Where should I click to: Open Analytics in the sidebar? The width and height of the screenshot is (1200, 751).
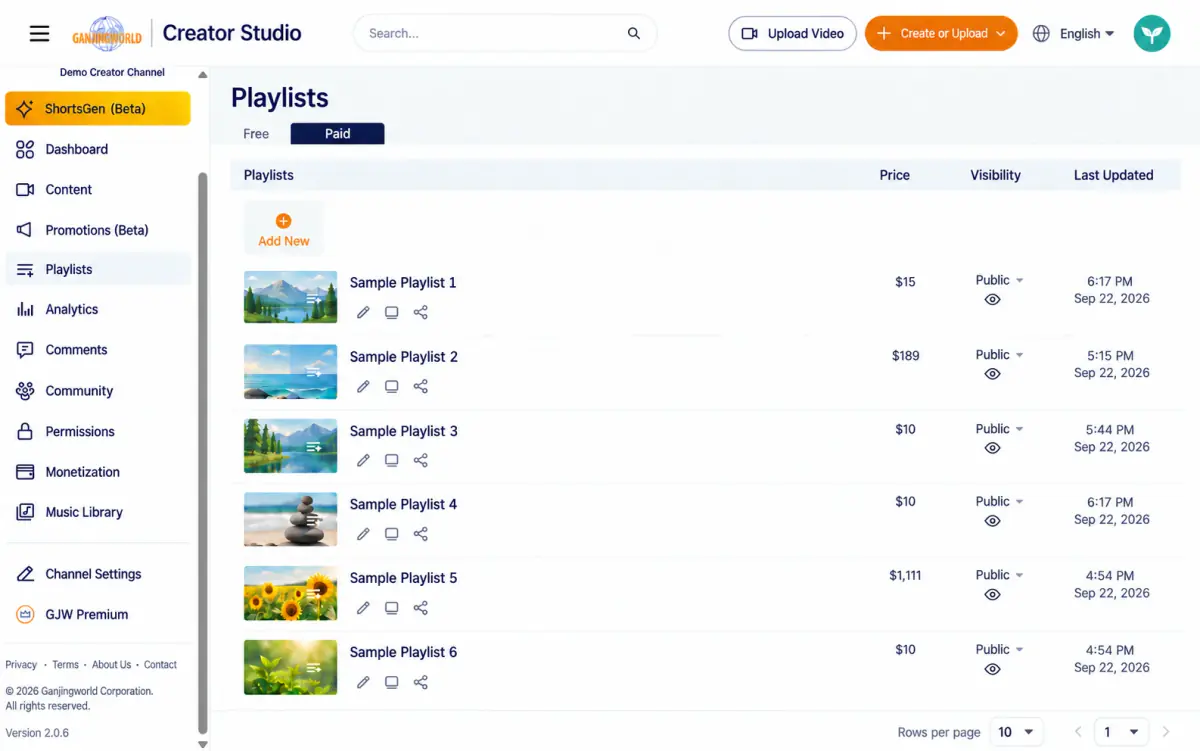98,309
